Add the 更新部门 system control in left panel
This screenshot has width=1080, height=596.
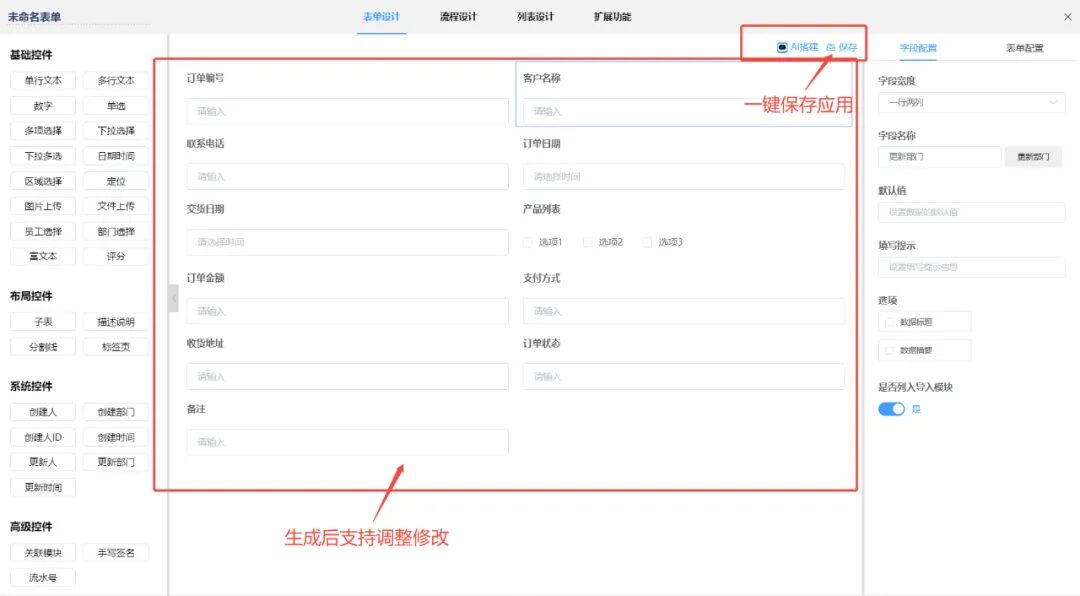pos(116,462)
